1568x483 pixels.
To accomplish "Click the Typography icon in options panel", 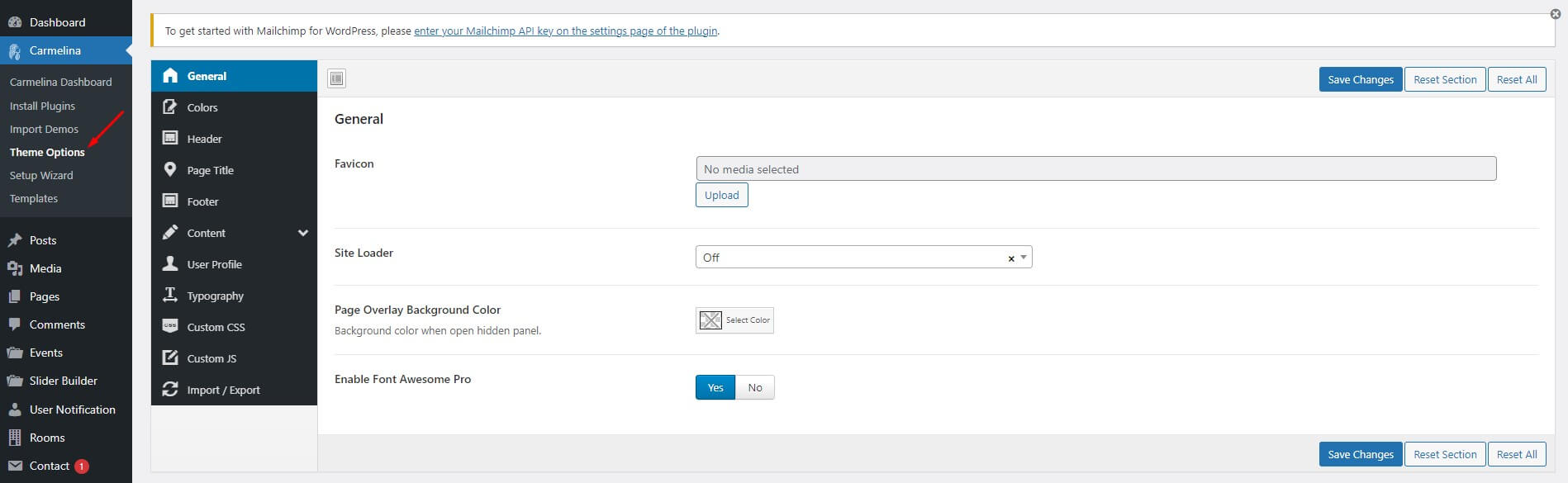I will (170, 295).
